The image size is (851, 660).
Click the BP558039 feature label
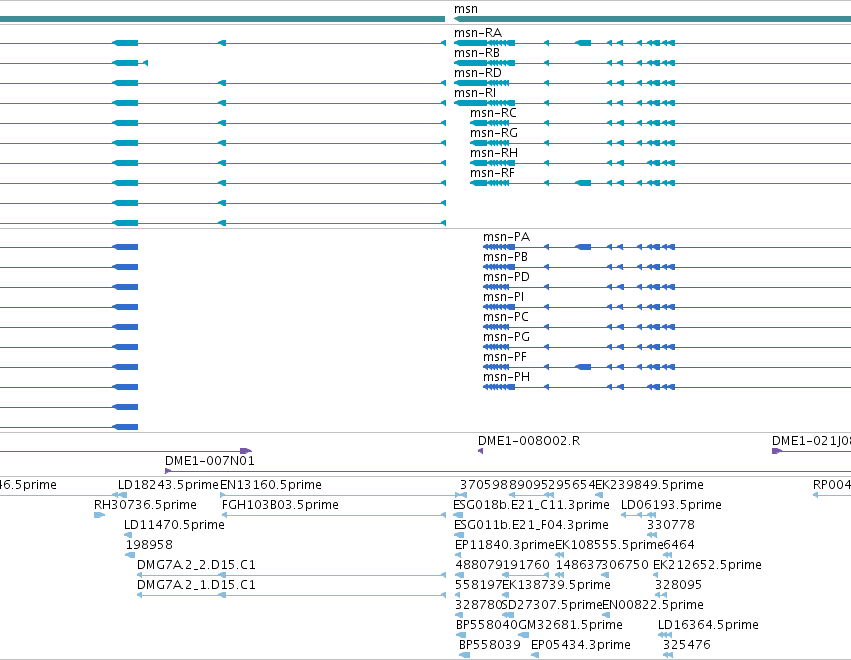[490, 645]
